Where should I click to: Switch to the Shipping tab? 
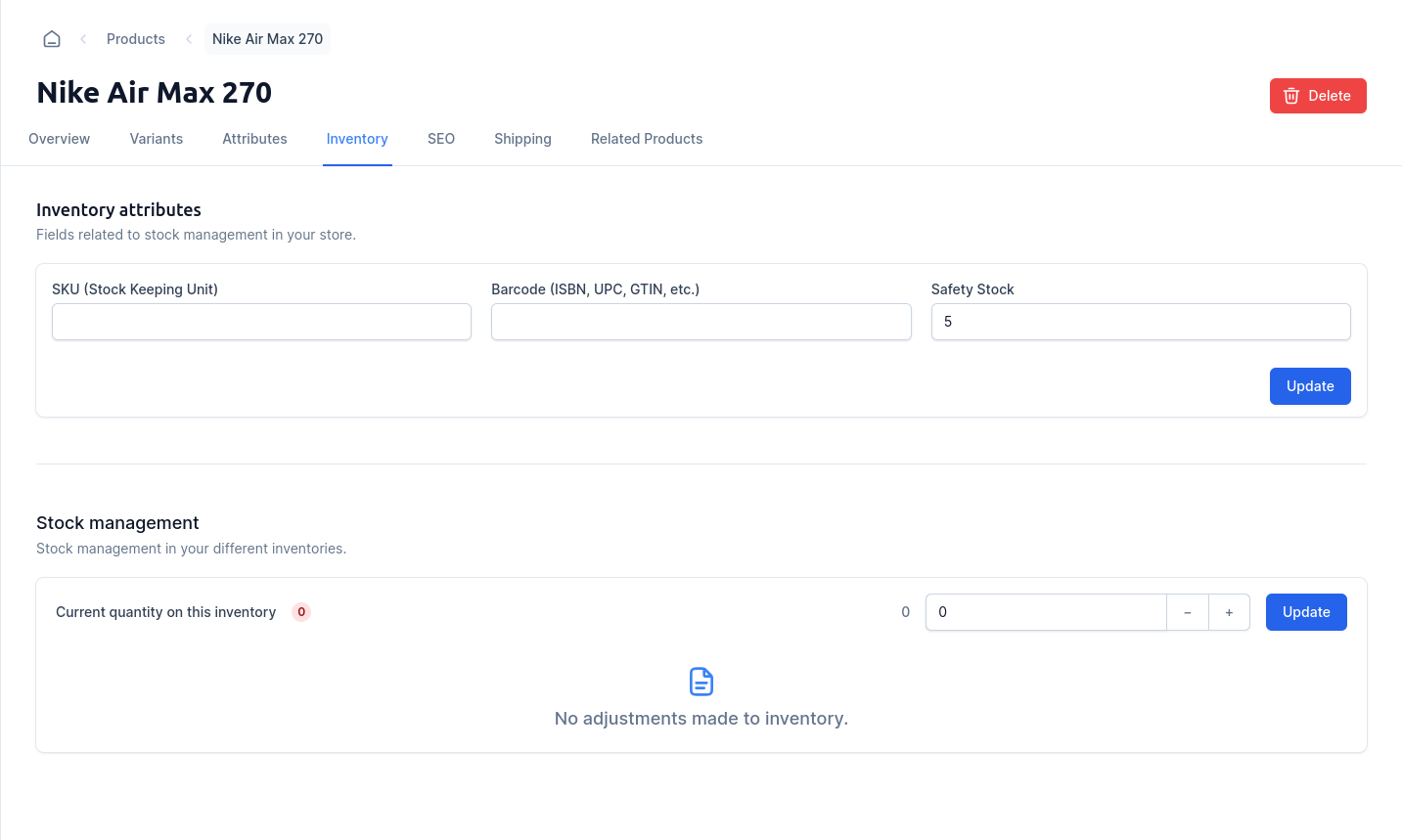coord(522,139)
